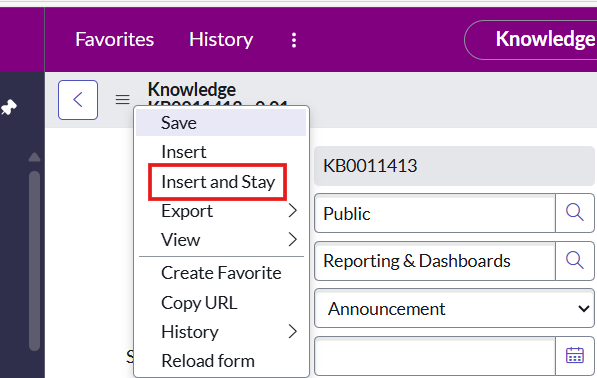The width and height of the screenshot is (597, 378).
Task: Open the three-dot more options menu
Action: (x=294, y=40)
